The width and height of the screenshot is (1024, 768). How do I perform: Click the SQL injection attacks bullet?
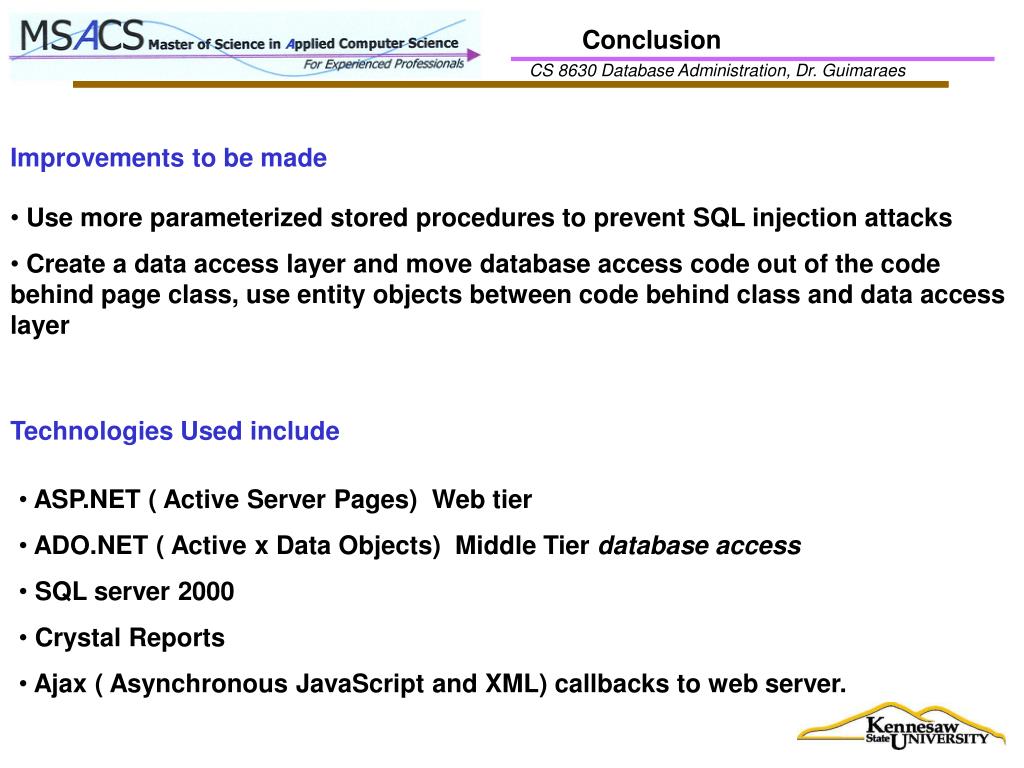coord(482,218)
